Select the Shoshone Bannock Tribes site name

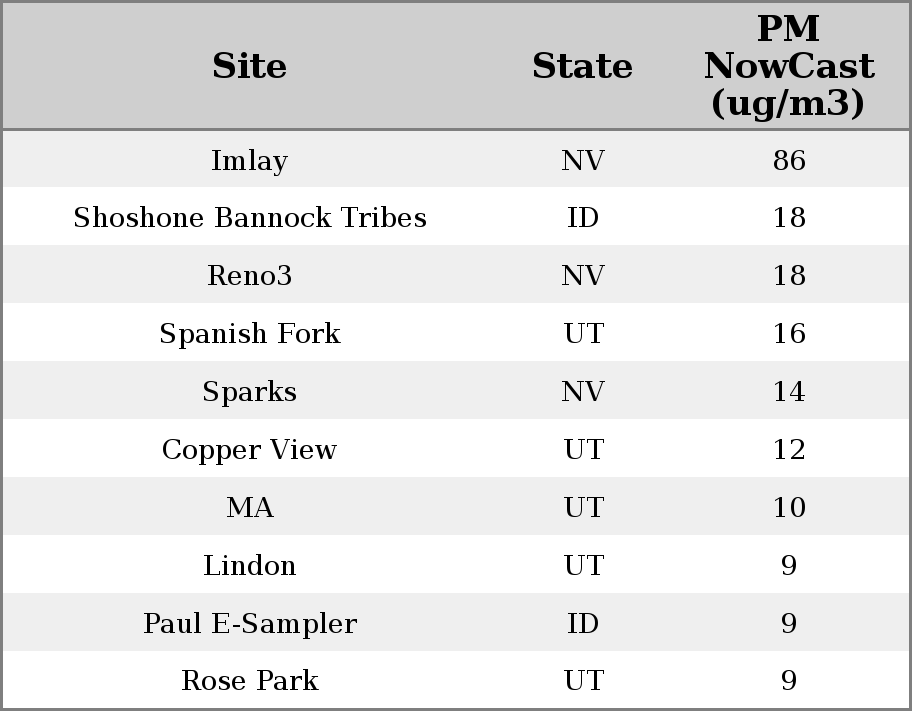(x=249, y=218)
